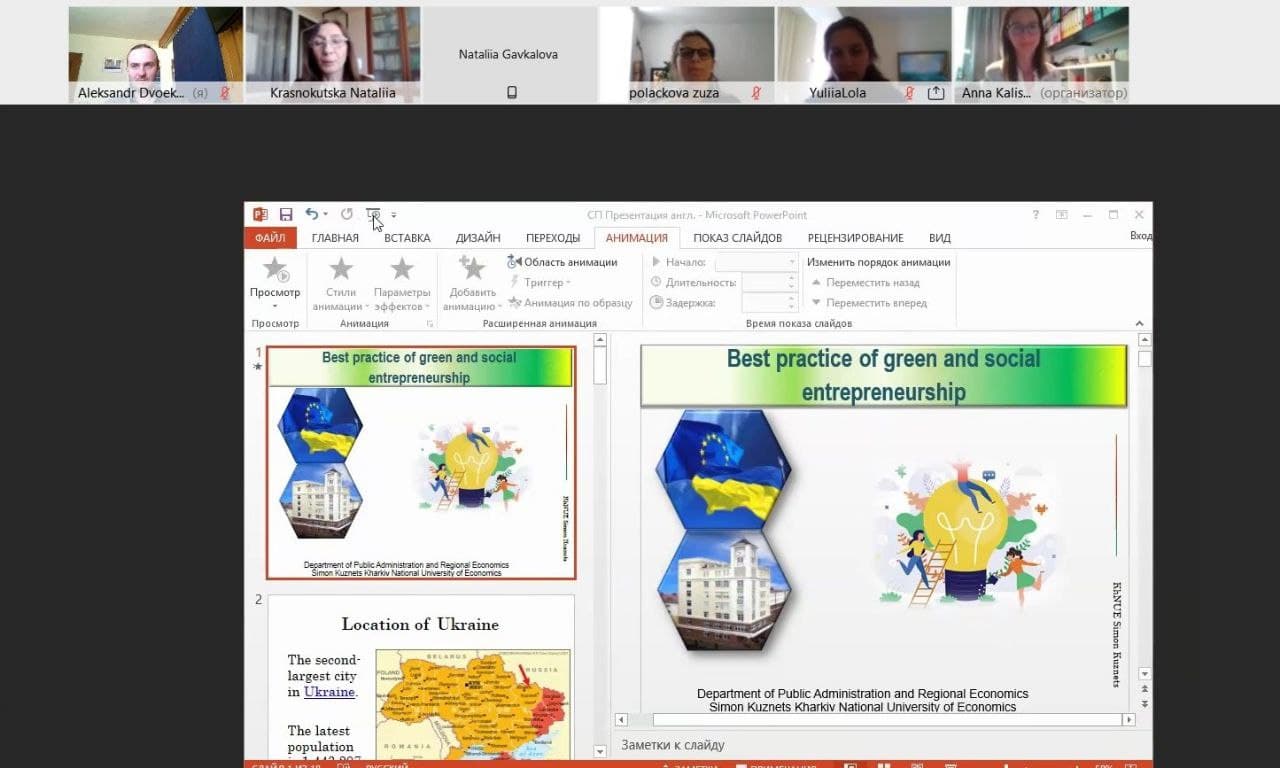
Task: Click Переместить назад button
Action: point(866,283)
